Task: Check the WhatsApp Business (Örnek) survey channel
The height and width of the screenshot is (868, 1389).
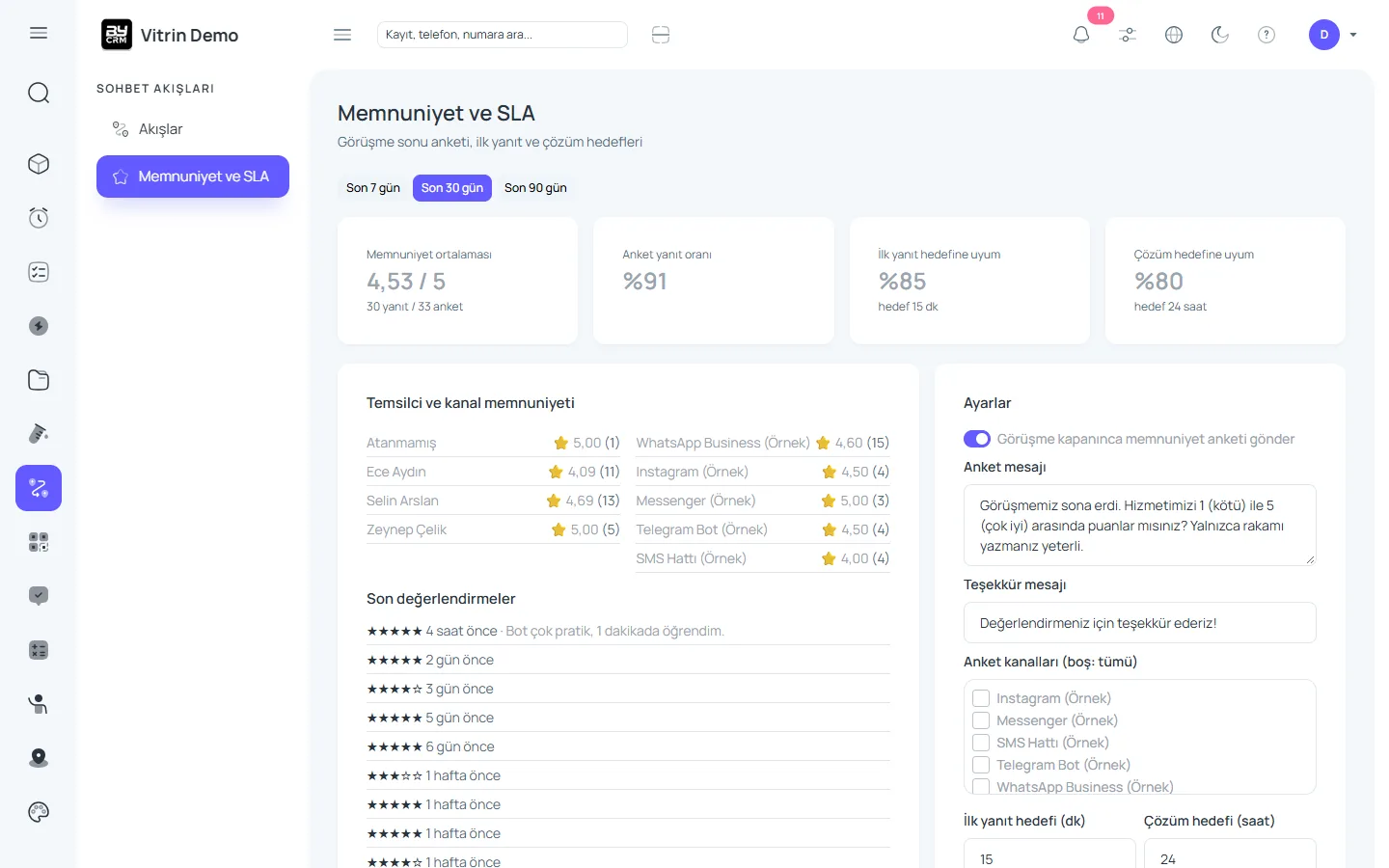Action: [x=981, y=786]
